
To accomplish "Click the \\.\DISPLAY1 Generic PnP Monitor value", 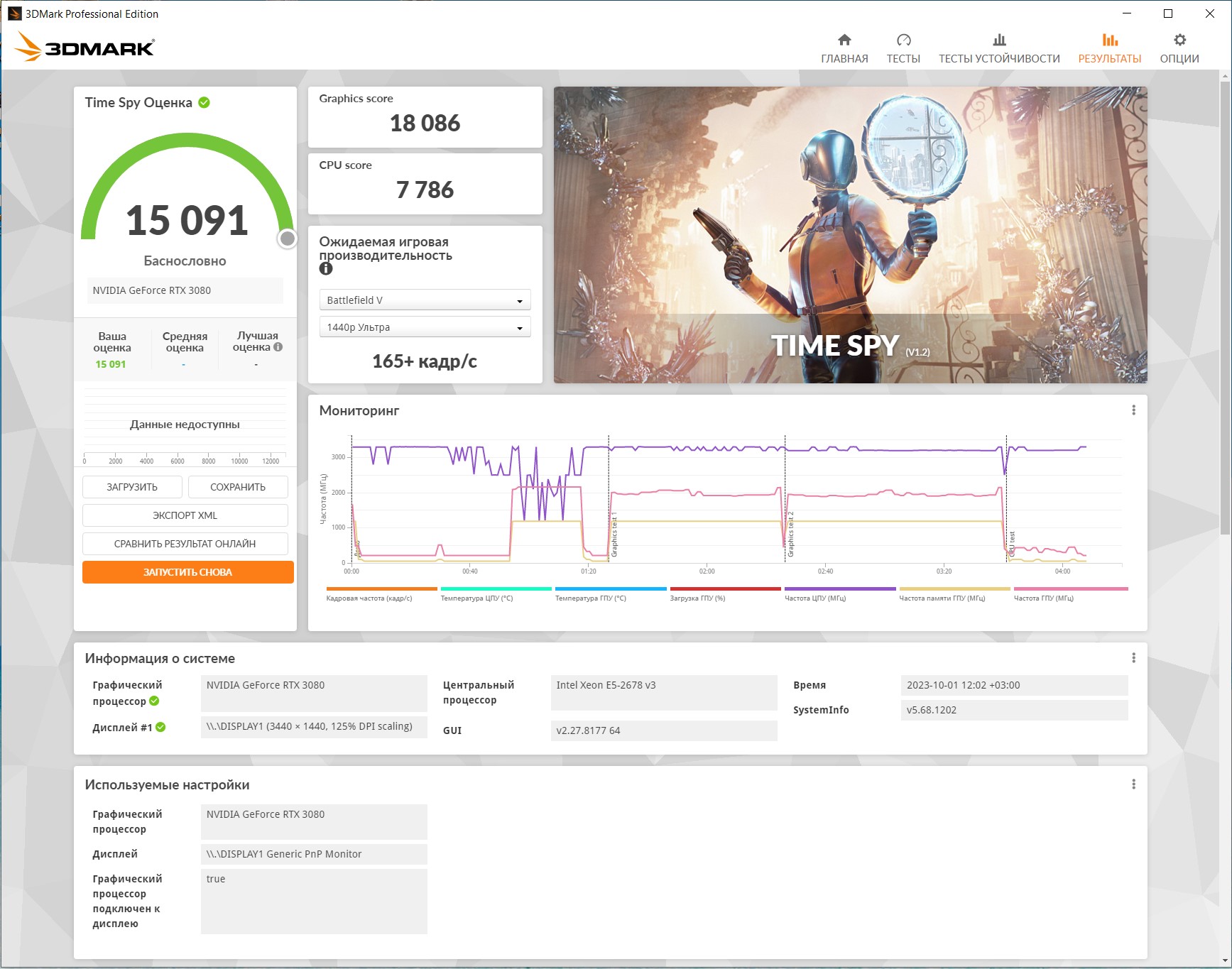I will point(314,854).
